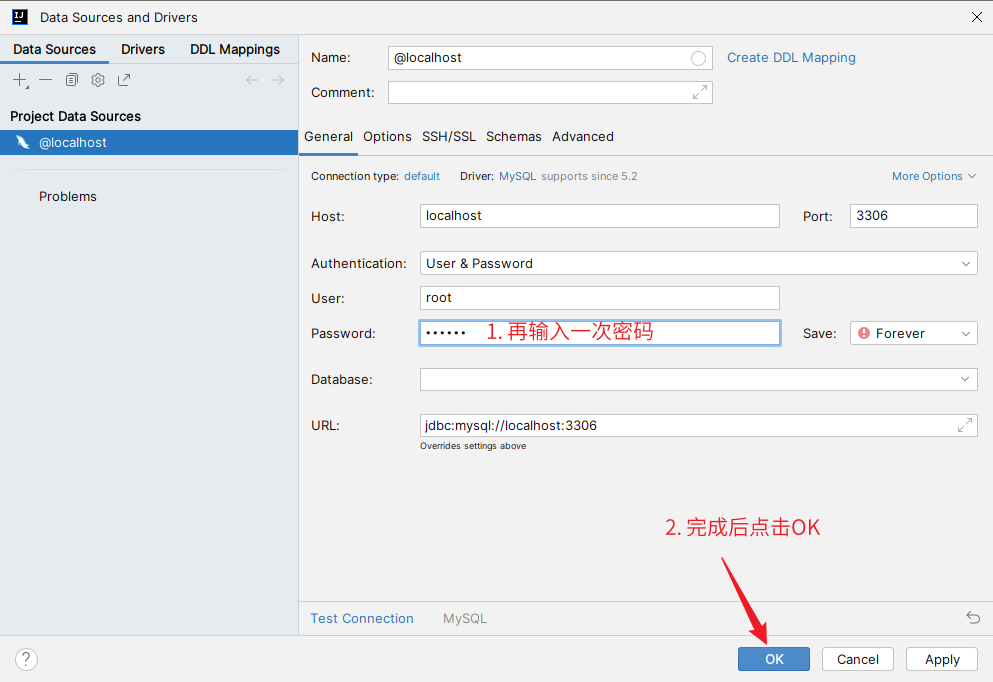This screenshot has width=993, height=682.
Task: Click the Test Connection link
Action: pos(362,619)
